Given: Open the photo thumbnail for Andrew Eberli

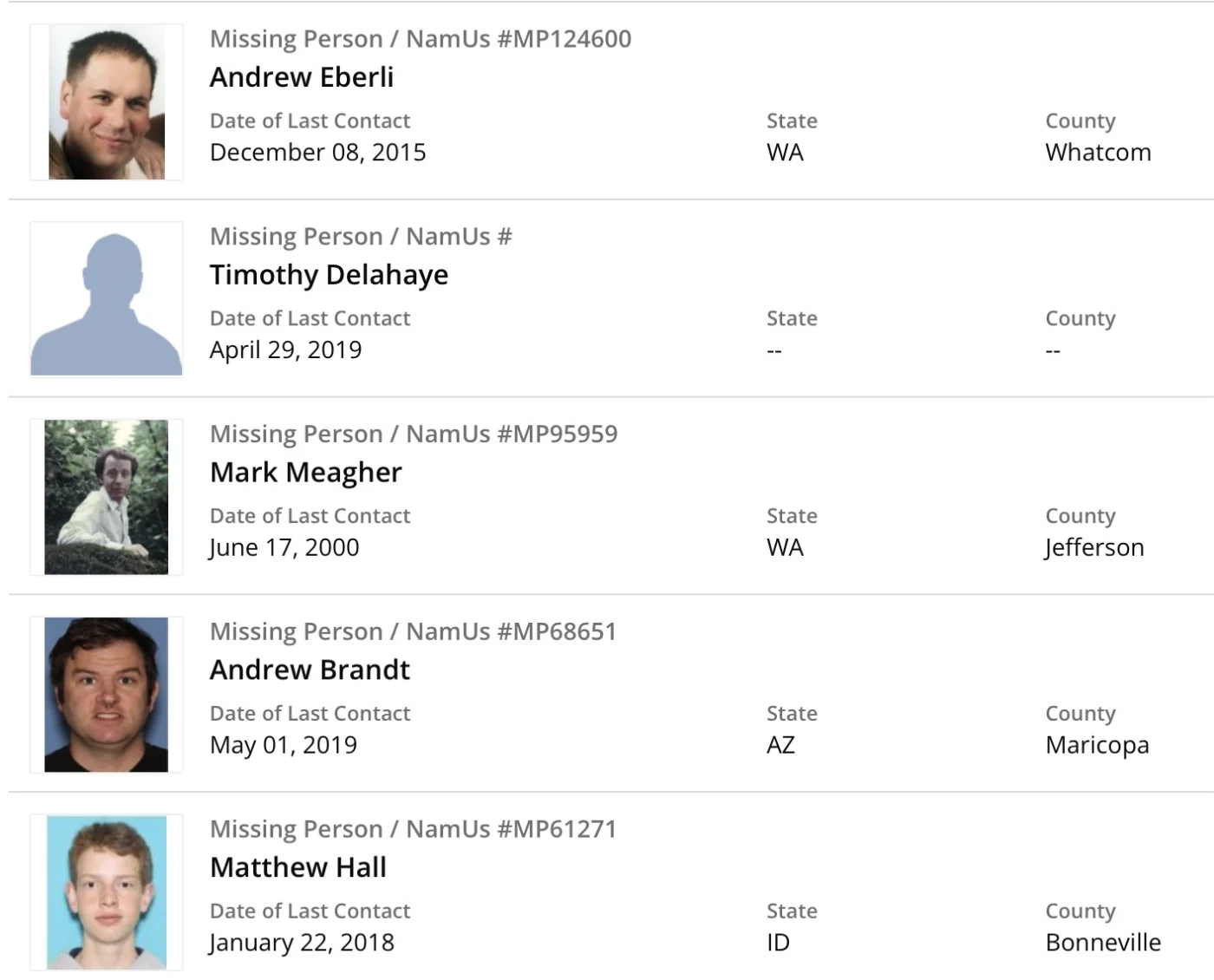Looking at the screenshot, I should (x=107, y=102).
